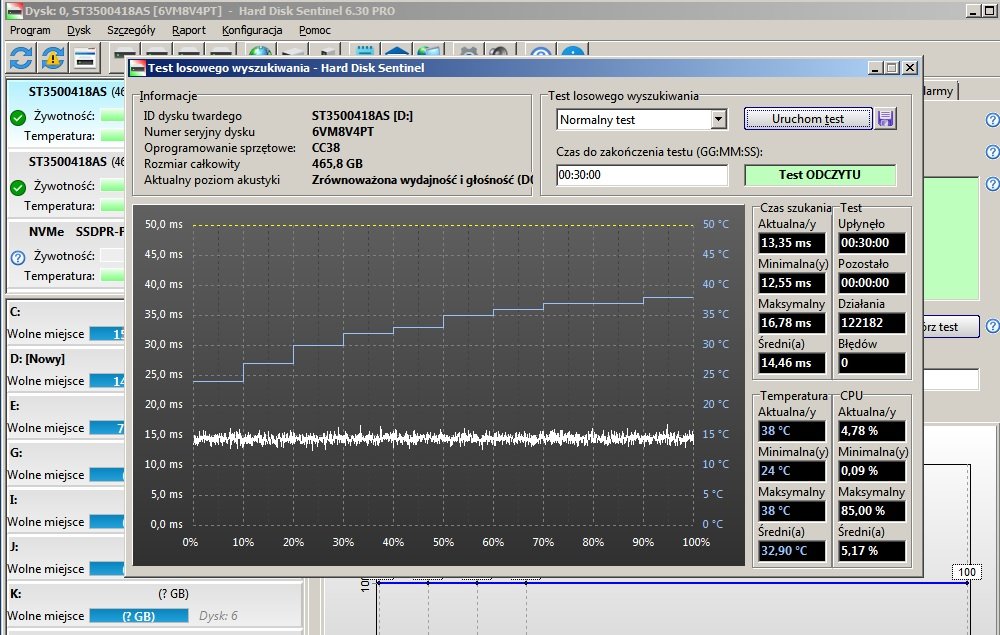Screen dimensions: 1000x635
Task: Save test results with the floppy disk icon
Action: (886, 119)
